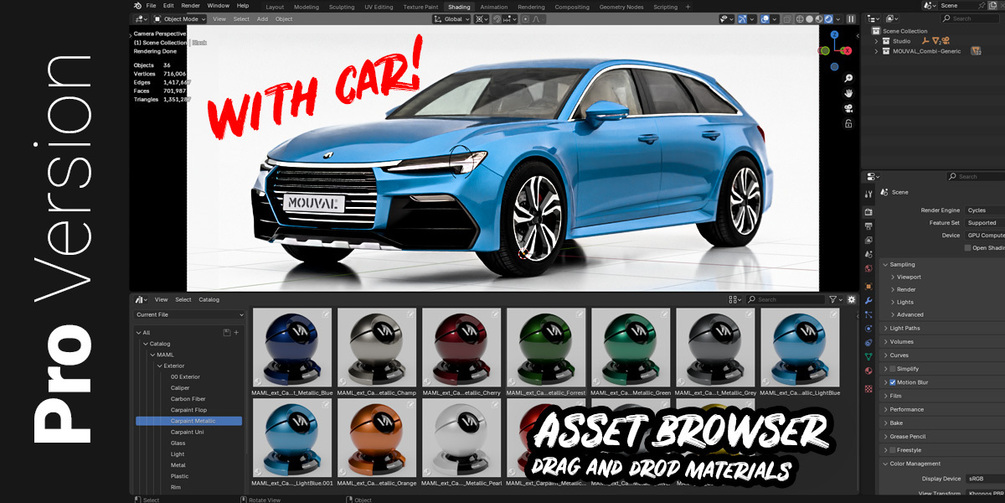Screen dimensions: 1005x503
Task: Enable the Simplify checkbox
Action: (x=892, y=369)
